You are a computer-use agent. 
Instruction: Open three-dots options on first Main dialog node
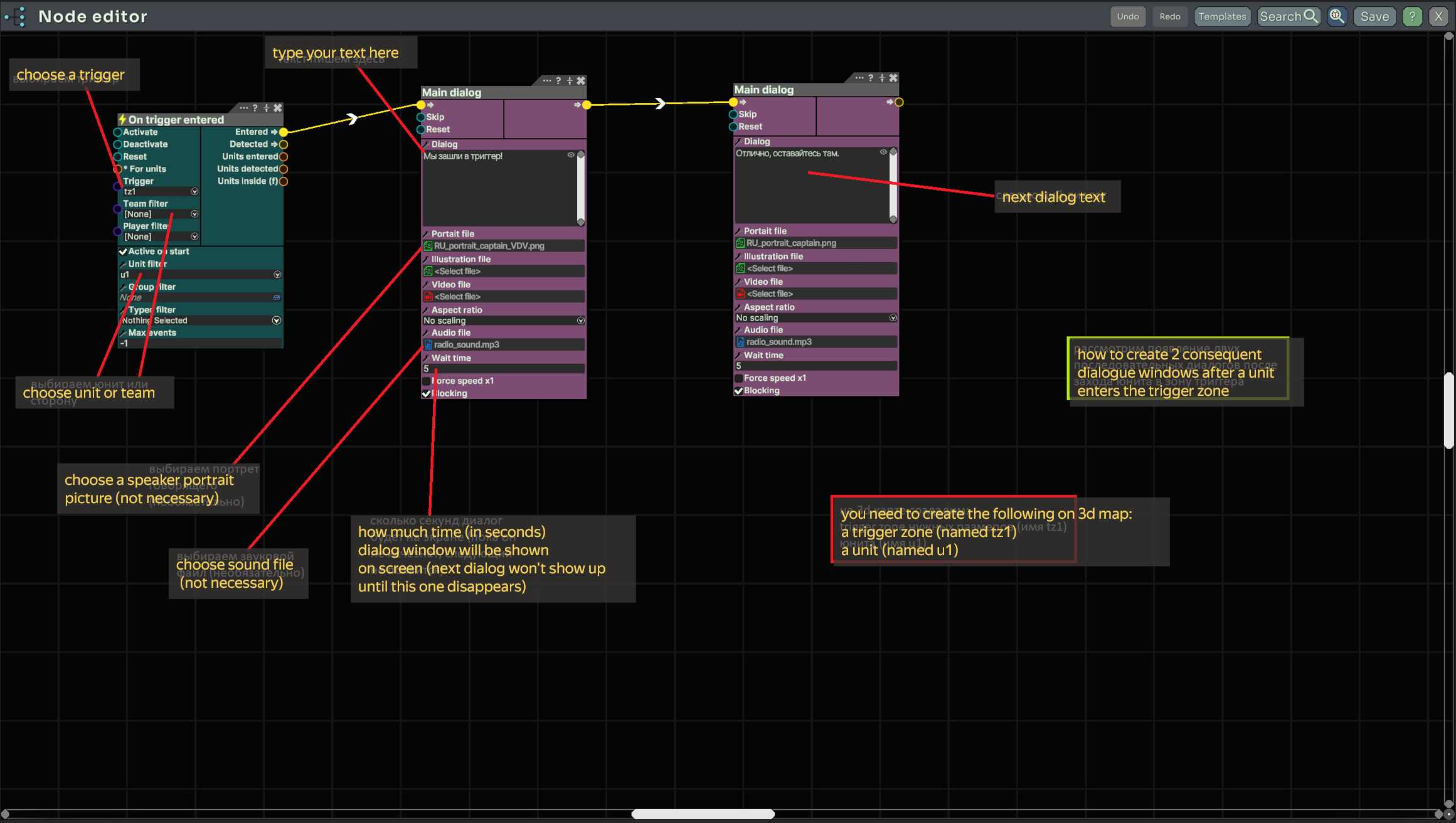(x=546, y=81)
